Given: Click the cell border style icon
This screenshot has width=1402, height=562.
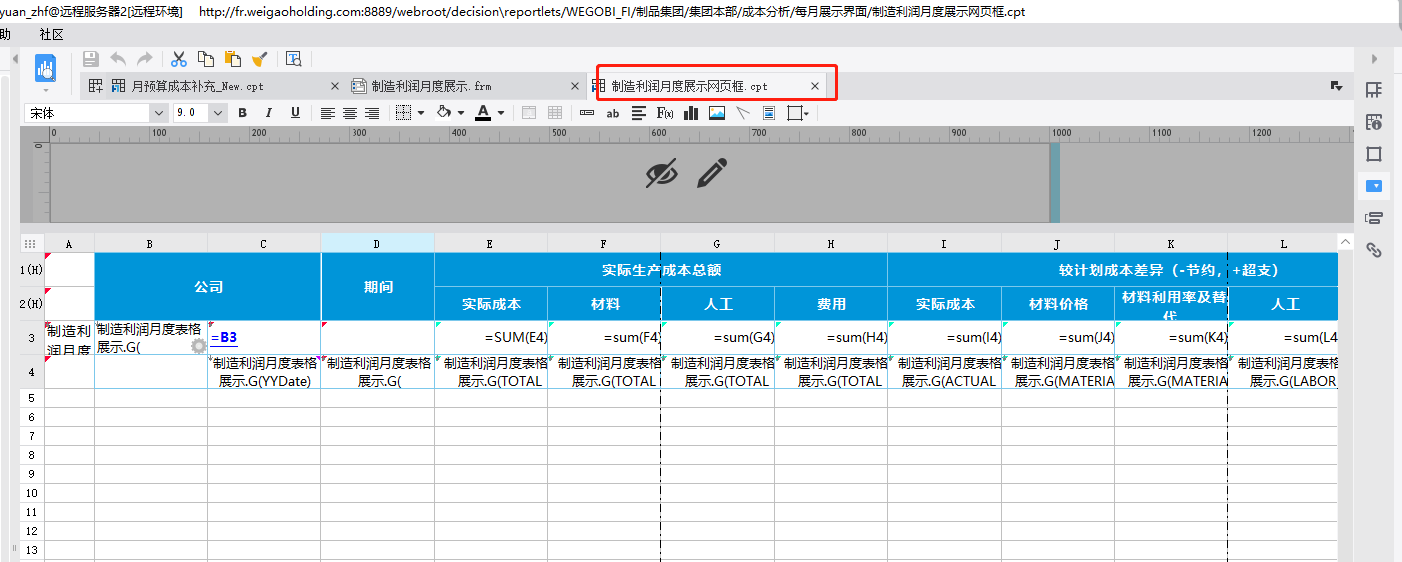Looking at the screenshot, I should point(404,113).
